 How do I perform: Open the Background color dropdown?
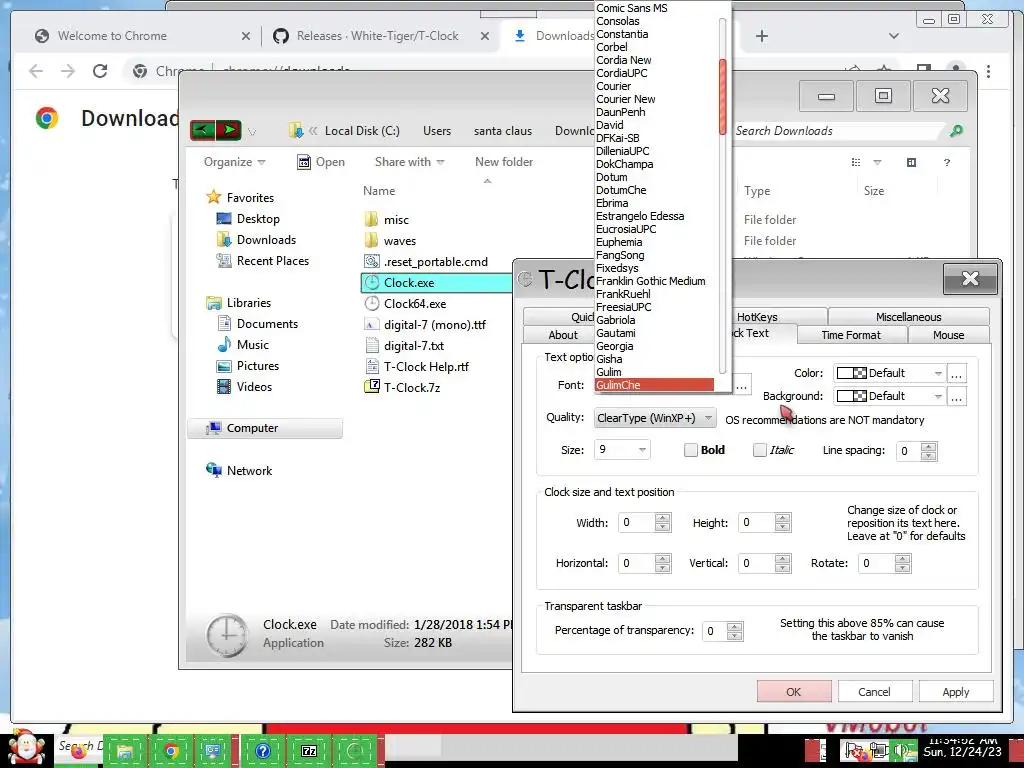tap(889, 396)
